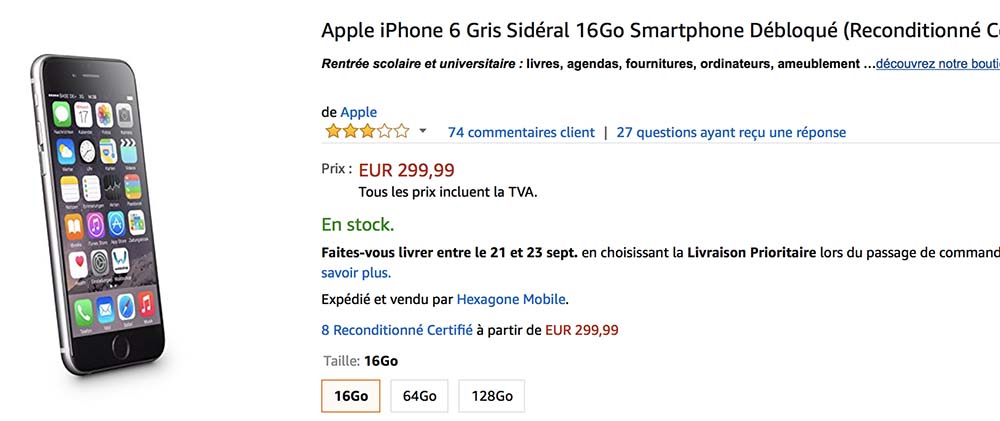Visit the Hexagone Mobile seller page

tap(511, 298)
